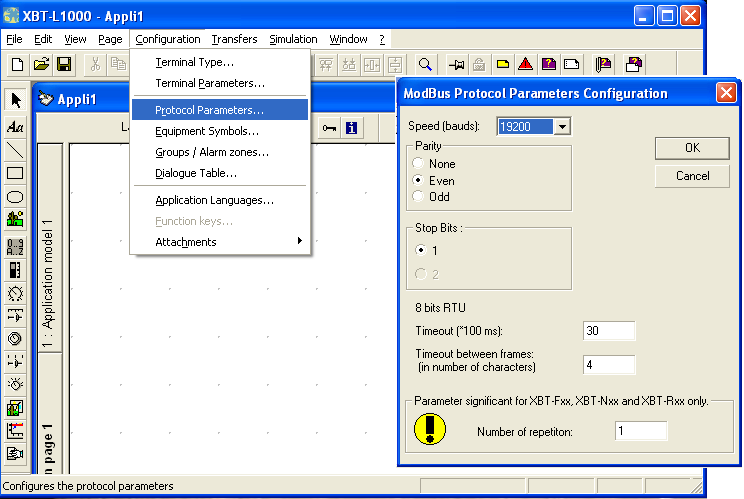Click Cancel in ModBus dialog
The image size is (744, 499).
point(692,176)
